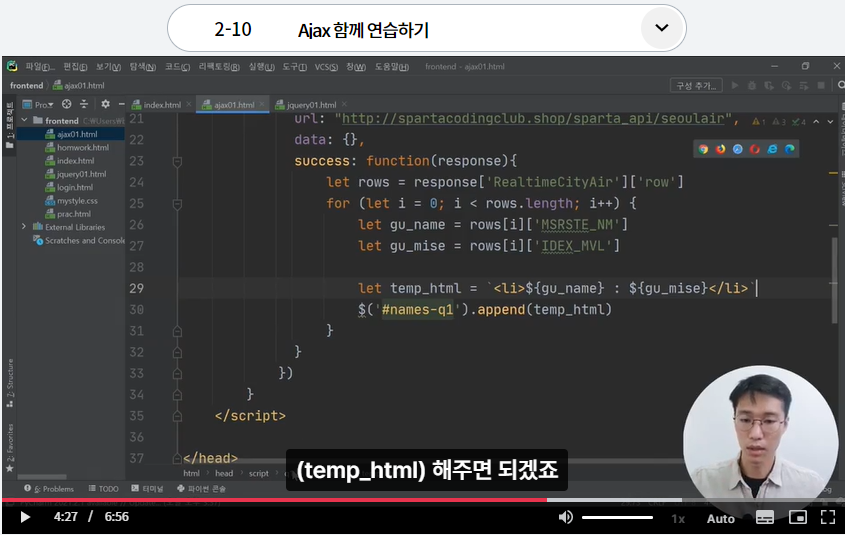Click the search magnifier icon
Image resolution: width=845 pixels, height=535 pixels.
pyautogui.click(x=841, y=85)
